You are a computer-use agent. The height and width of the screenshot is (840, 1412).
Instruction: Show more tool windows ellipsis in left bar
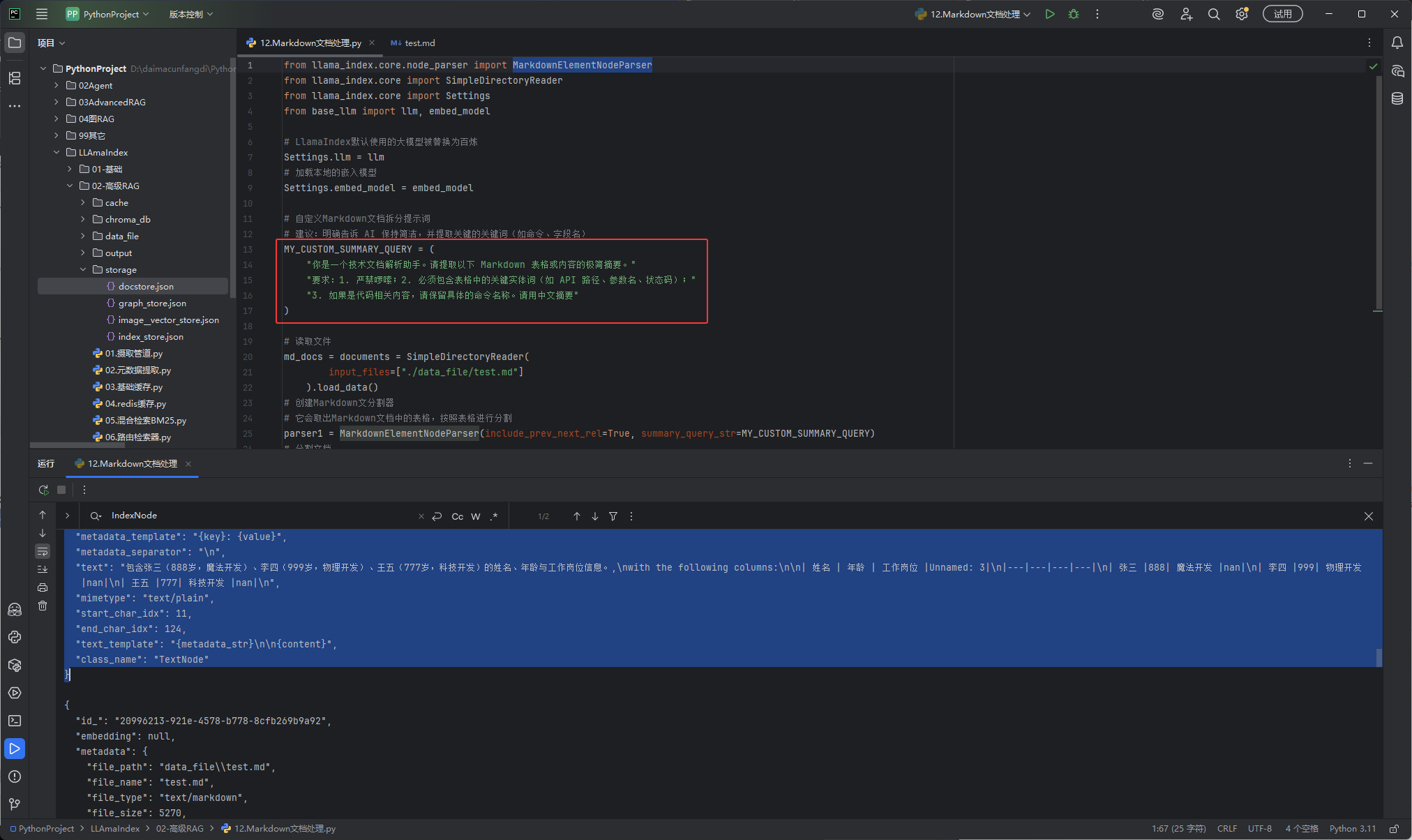point(15,106)
